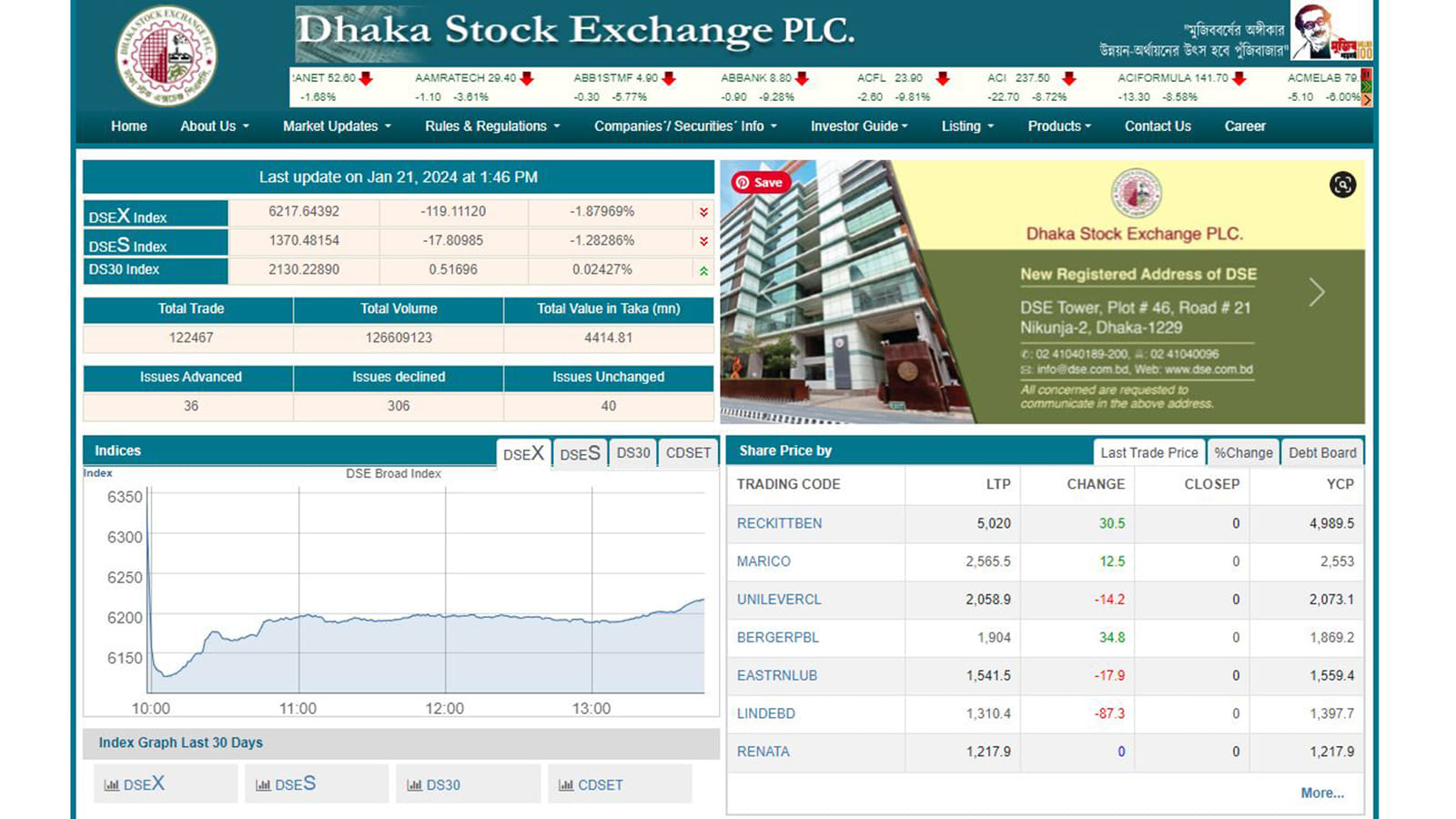Open the DSES 30-day graph chart icon
Viewport: 1456px width, 819px height.
click(x=263, y=784)
